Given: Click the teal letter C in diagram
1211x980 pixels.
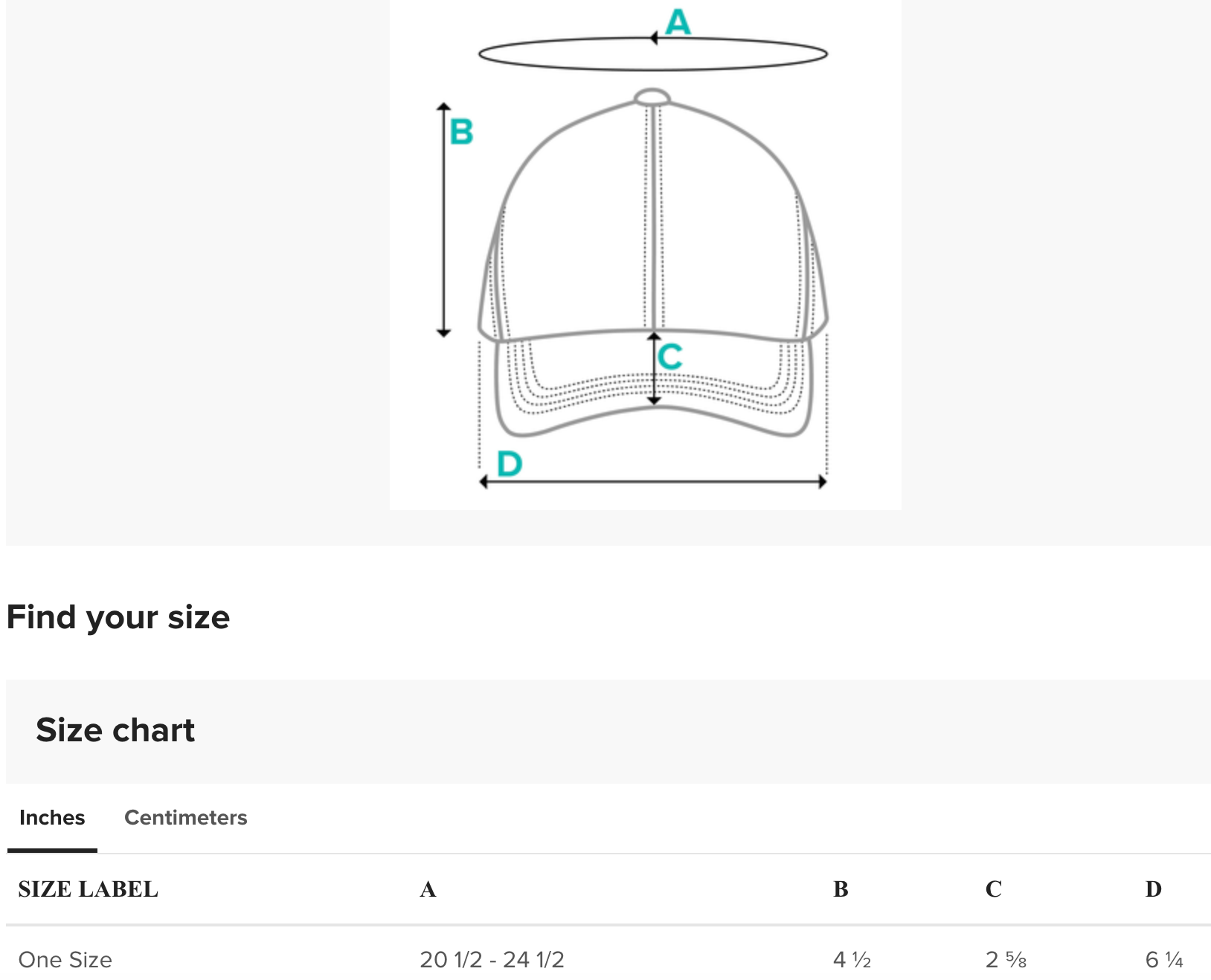Looking at the screenshot, I should click(x=670, y=356).
